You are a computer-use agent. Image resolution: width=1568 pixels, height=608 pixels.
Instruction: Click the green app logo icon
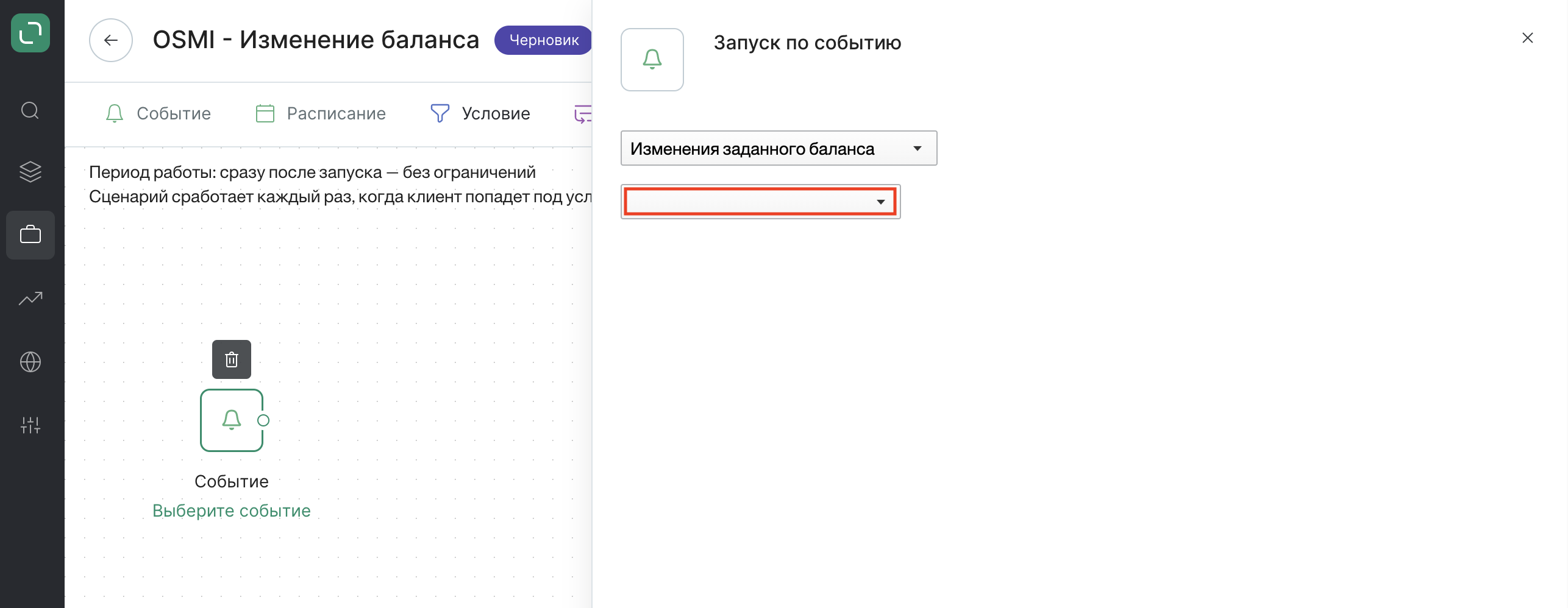(30, 33)
